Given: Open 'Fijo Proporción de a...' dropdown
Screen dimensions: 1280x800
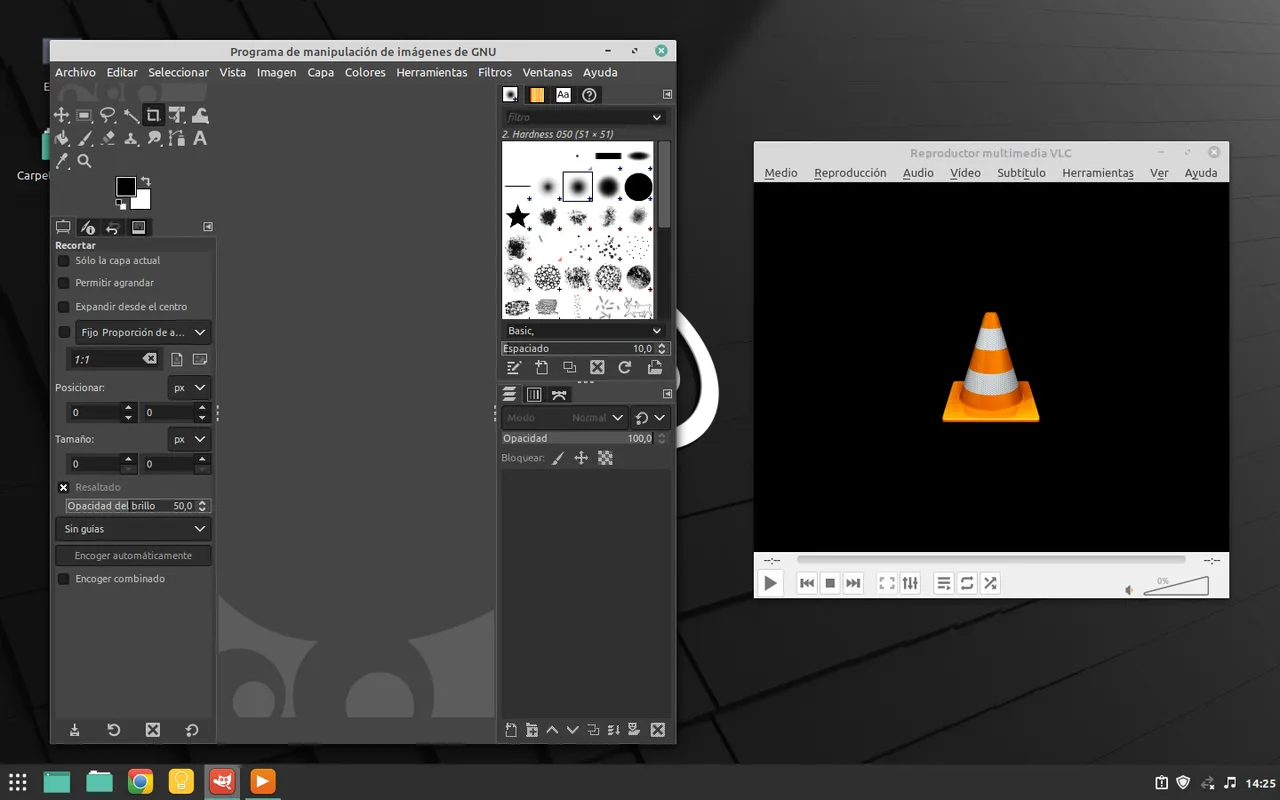Looking at the screenshot, I should tap(143, 332).
